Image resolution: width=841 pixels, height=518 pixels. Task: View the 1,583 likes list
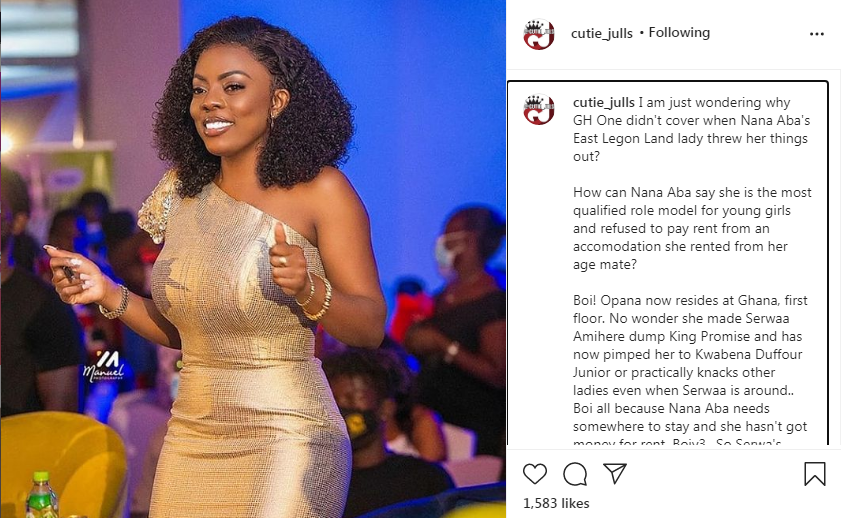pos(556,503)
